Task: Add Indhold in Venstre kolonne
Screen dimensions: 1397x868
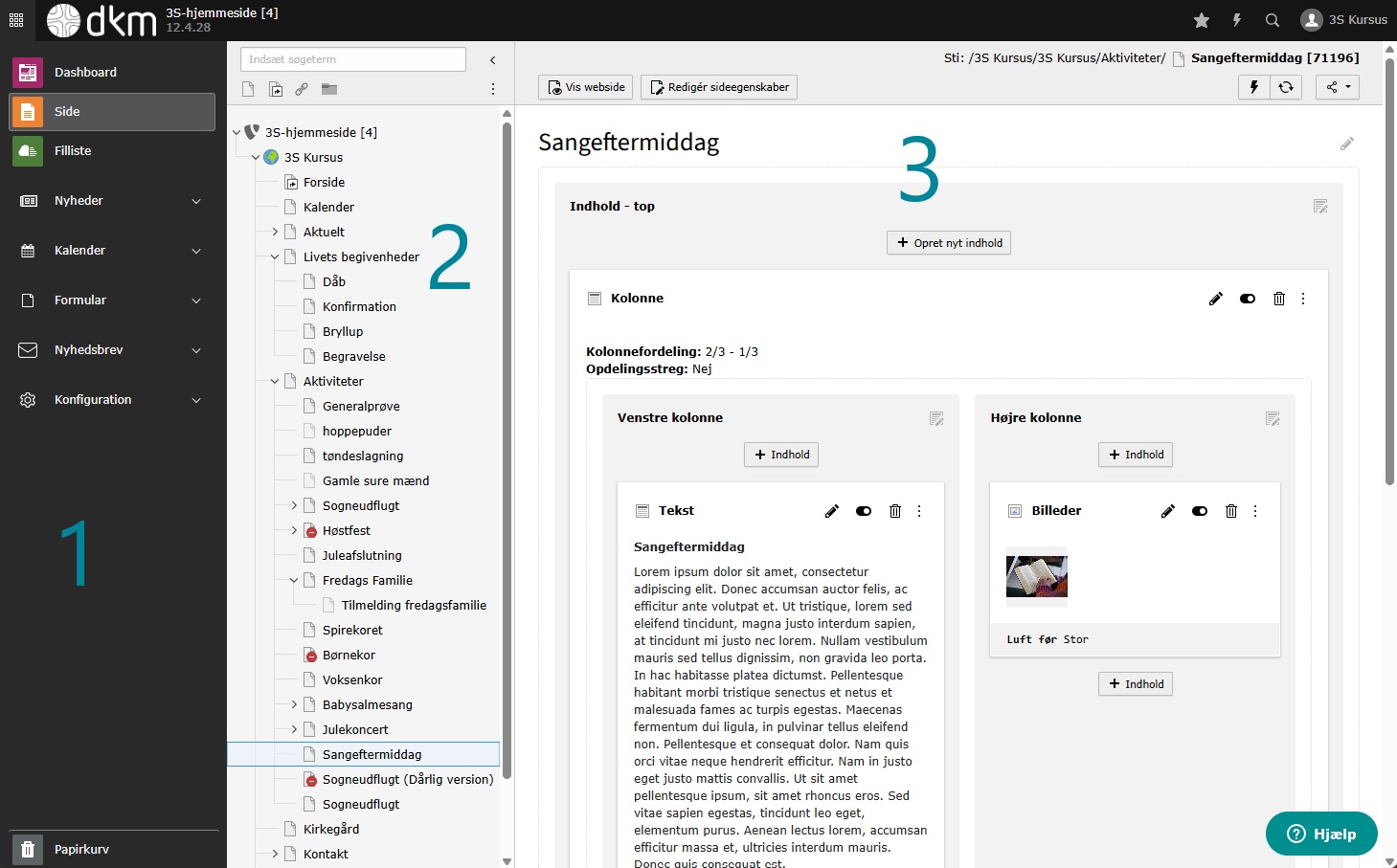Action: pyautogui.click(x=781, y=455)
